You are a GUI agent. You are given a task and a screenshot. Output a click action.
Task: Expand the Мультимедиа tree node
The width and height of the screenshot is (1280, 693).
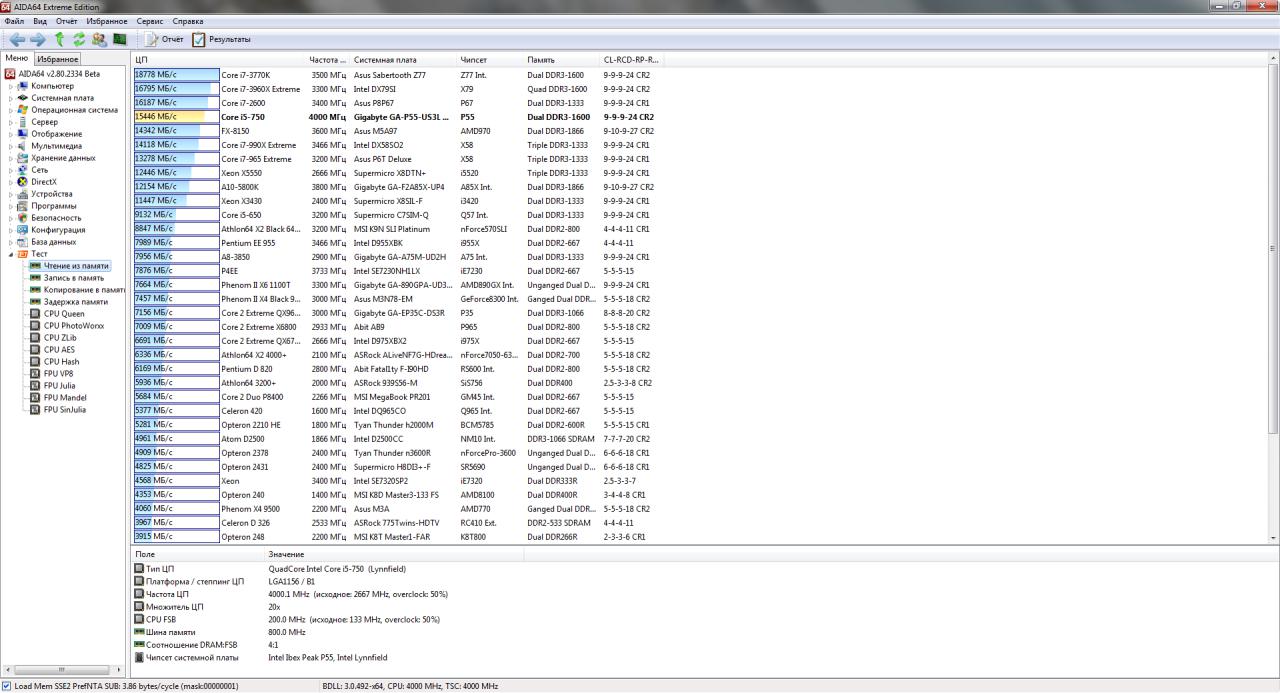tap(12, 146)
